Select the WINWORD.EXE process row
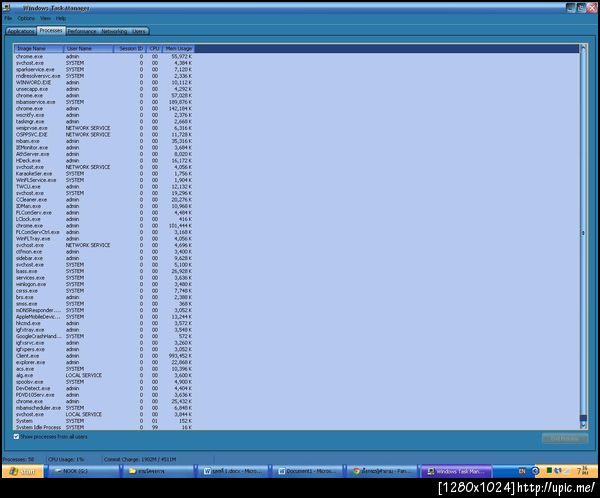Screen dimensions: 600x498 (104, 82)
